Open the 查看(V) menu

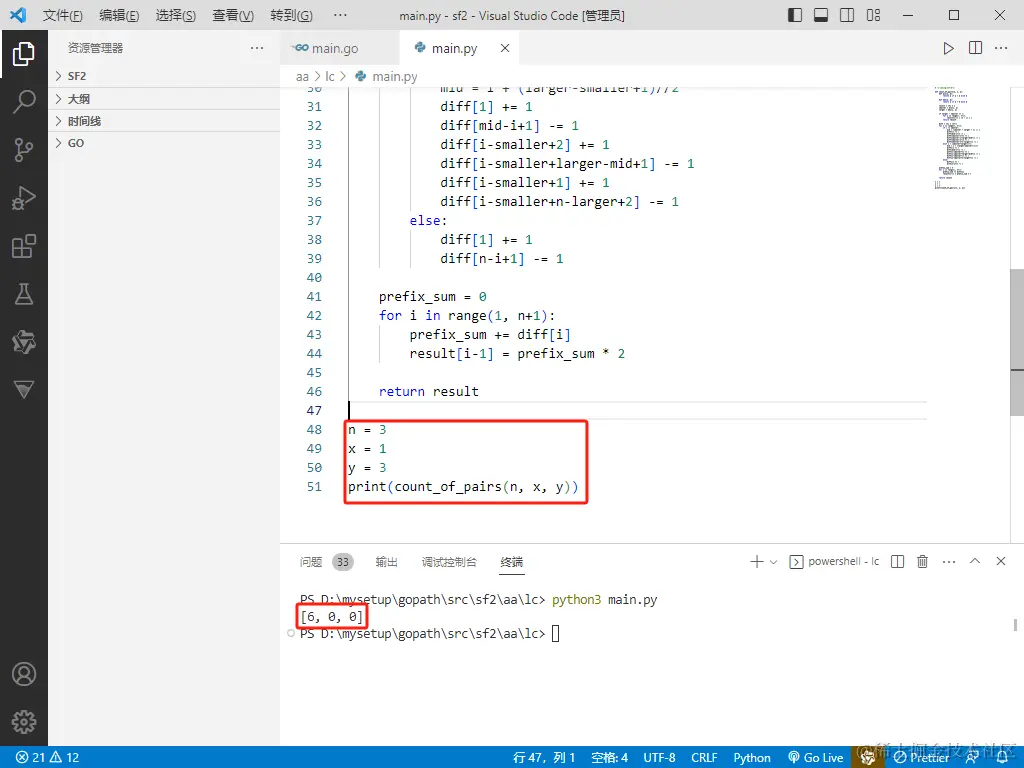coord(233,15)
